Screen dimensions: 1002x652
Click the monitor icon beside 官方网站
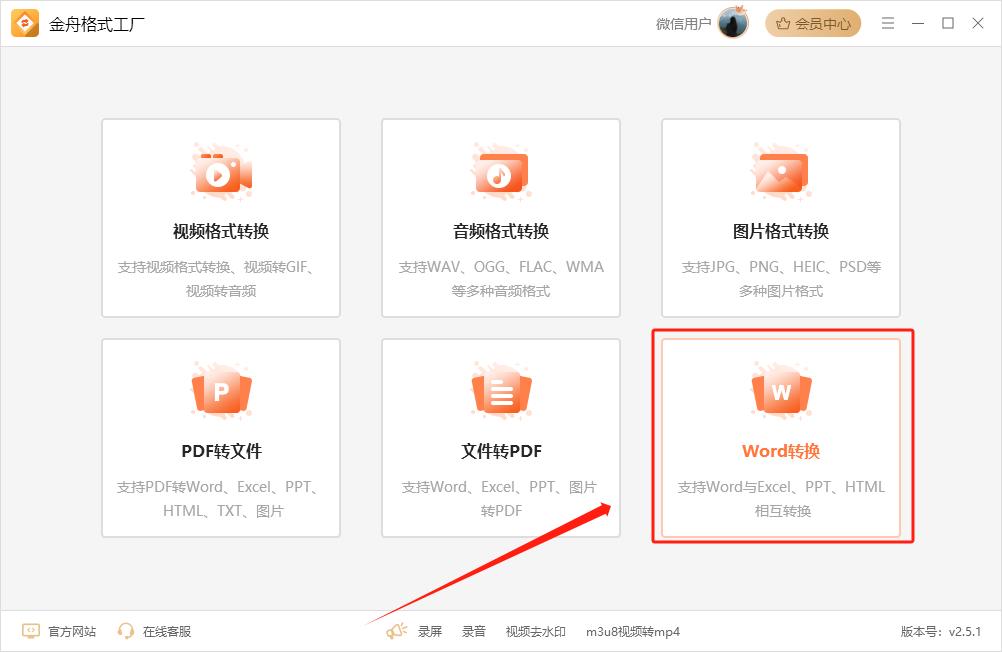tap(31, 631)
